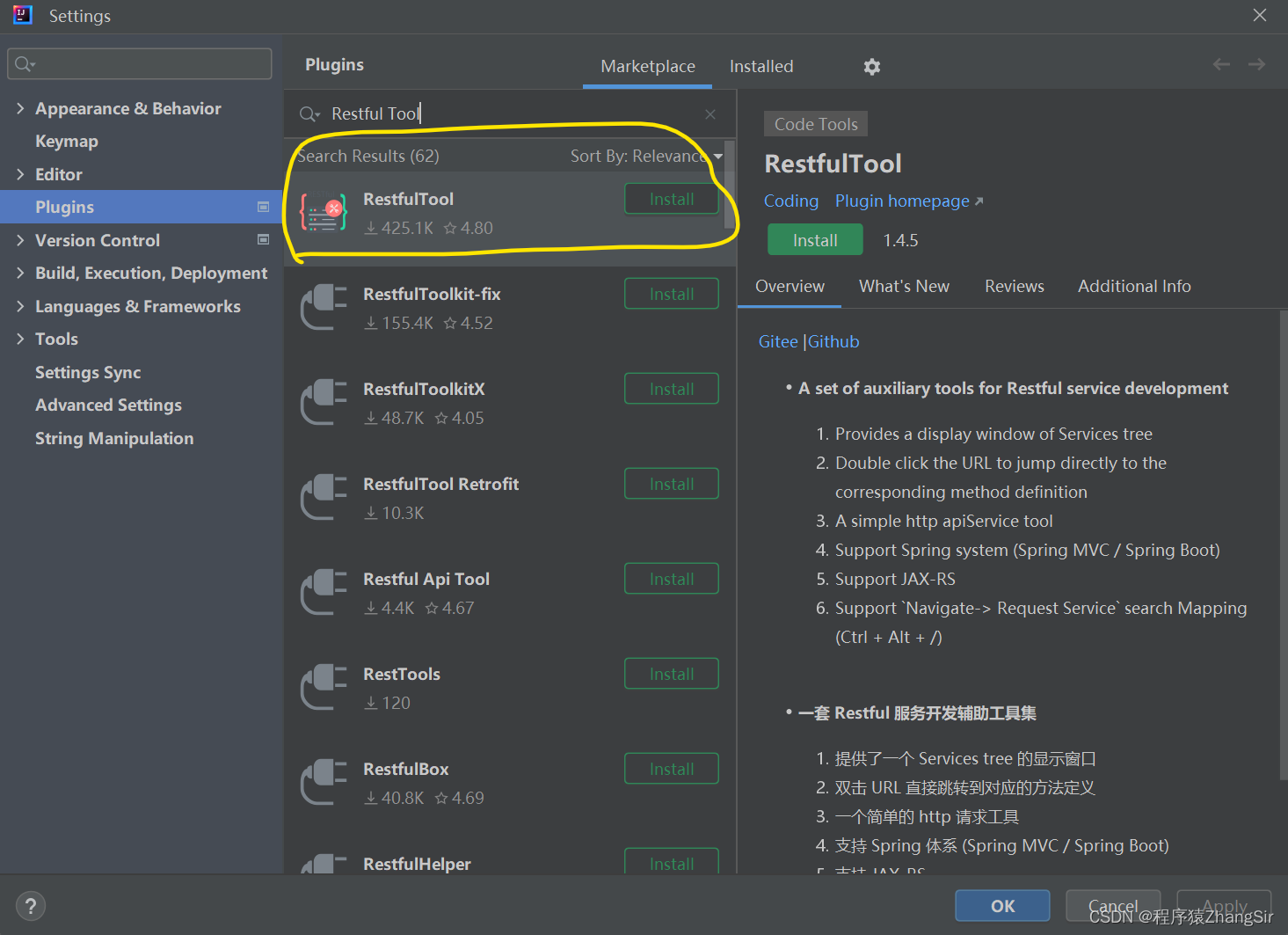The image size is (1288, 935).
Task: Clear the plugin search text
Action: click(x=710, y=114)
